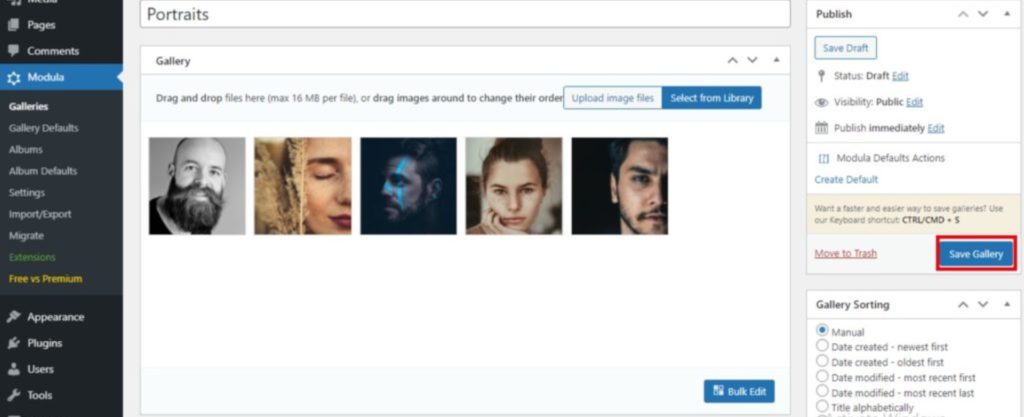Open Gallery Defaults submenu item

(x=43, y=128)
